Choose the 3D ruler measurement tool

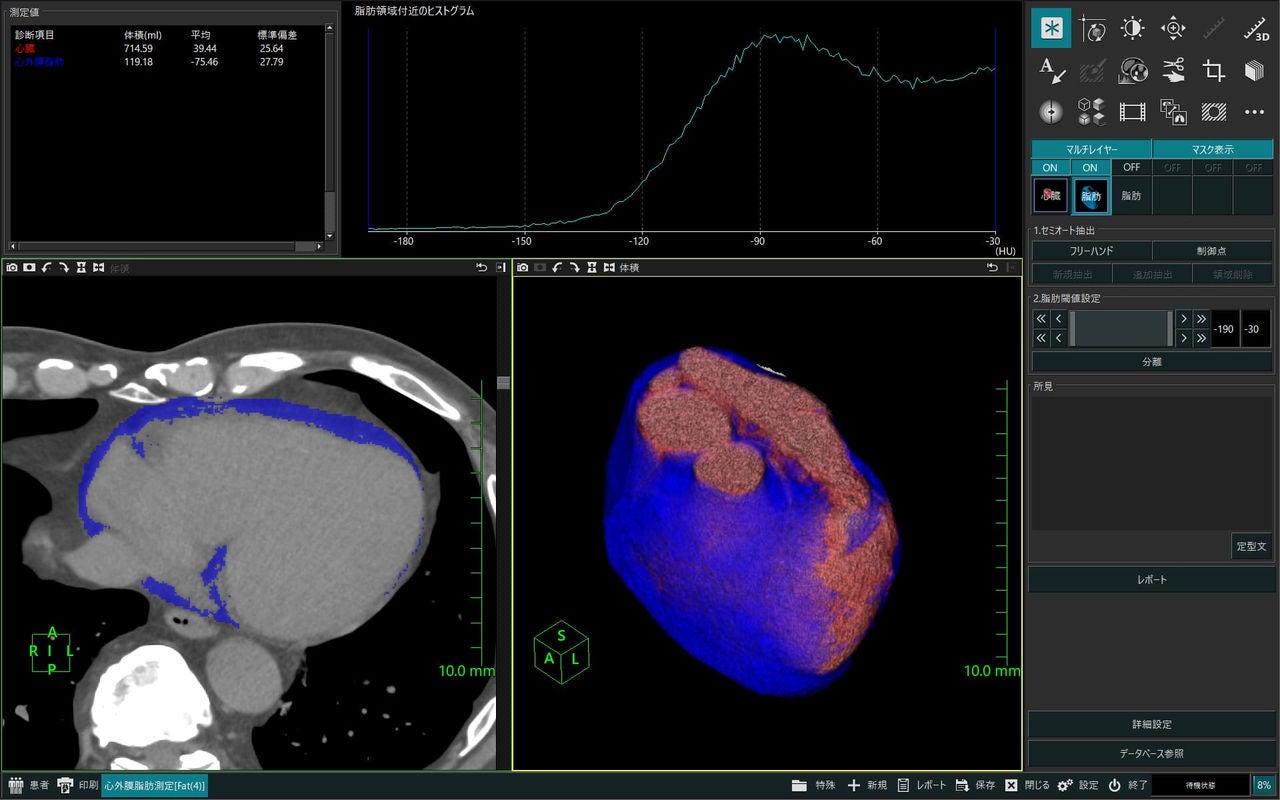point(1255,28)
